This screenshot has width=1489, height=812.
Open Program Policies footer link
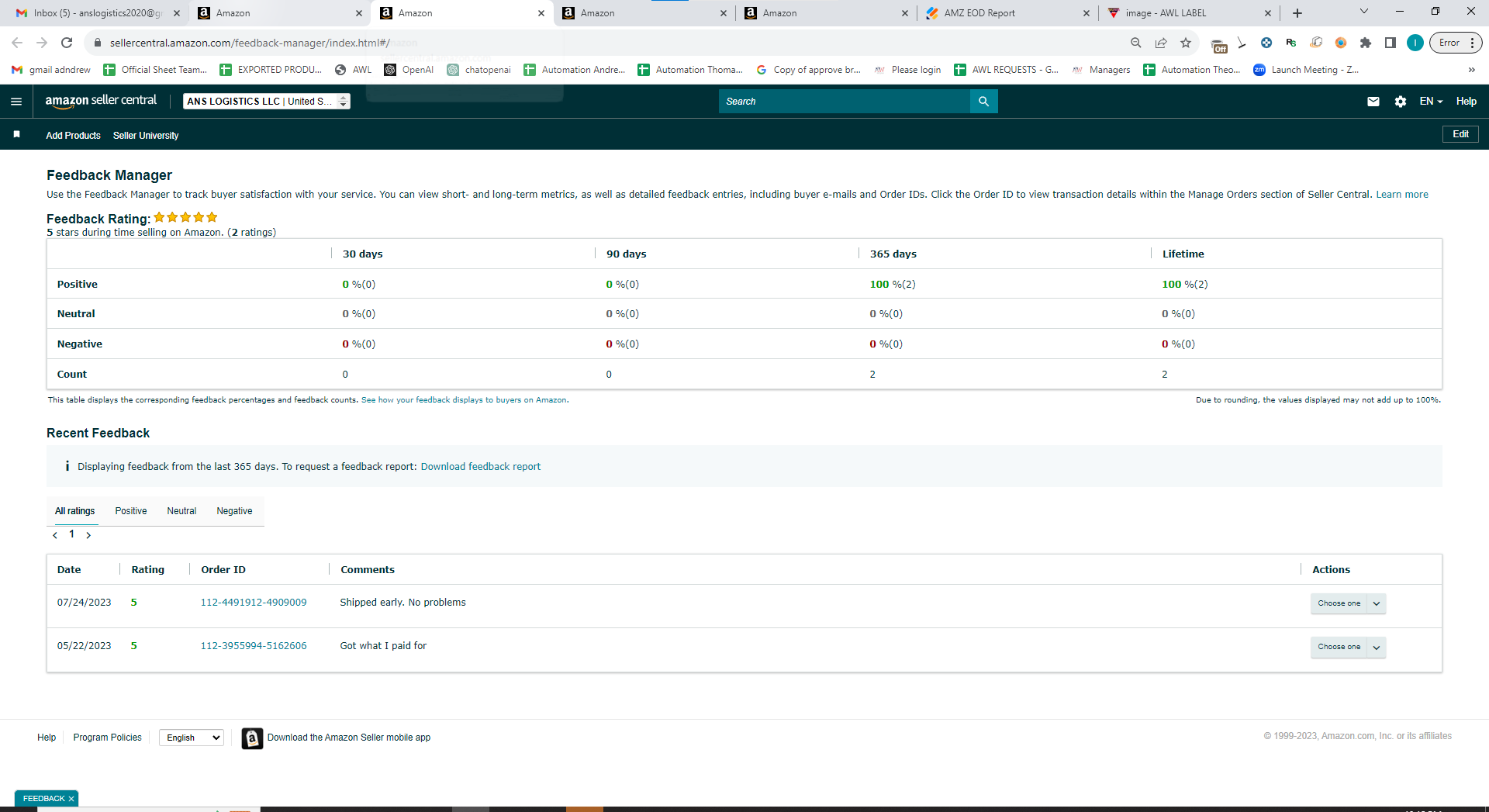click(108, 738)
